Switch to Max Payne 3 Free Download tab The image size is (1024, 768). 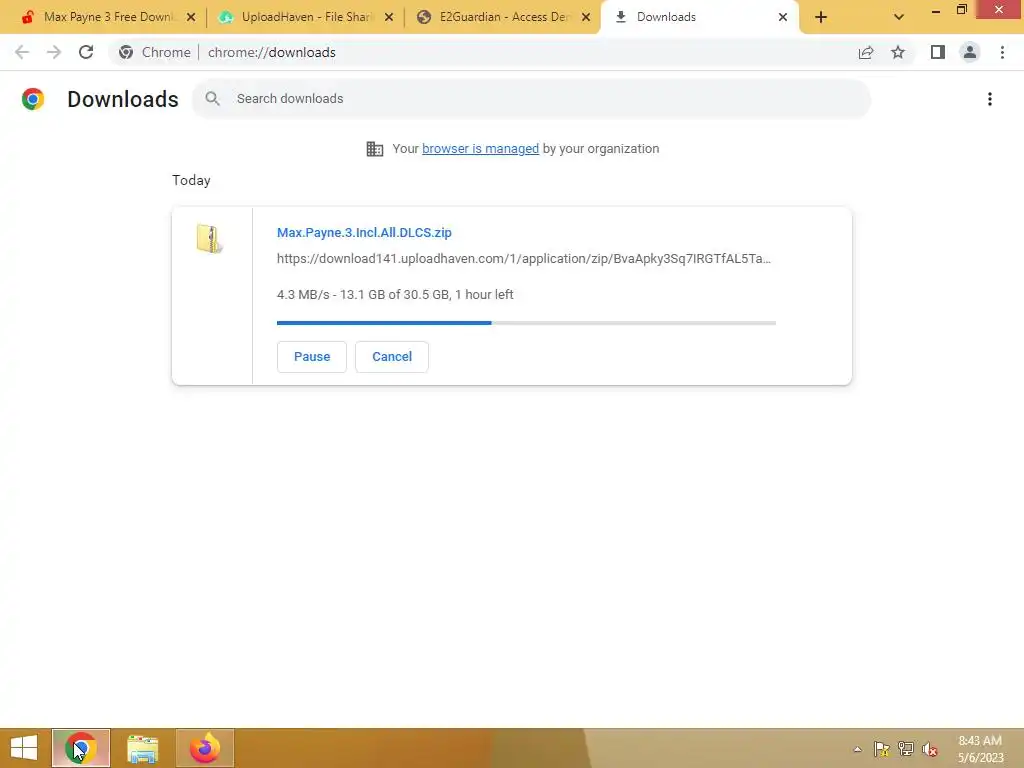pos(108,17)
